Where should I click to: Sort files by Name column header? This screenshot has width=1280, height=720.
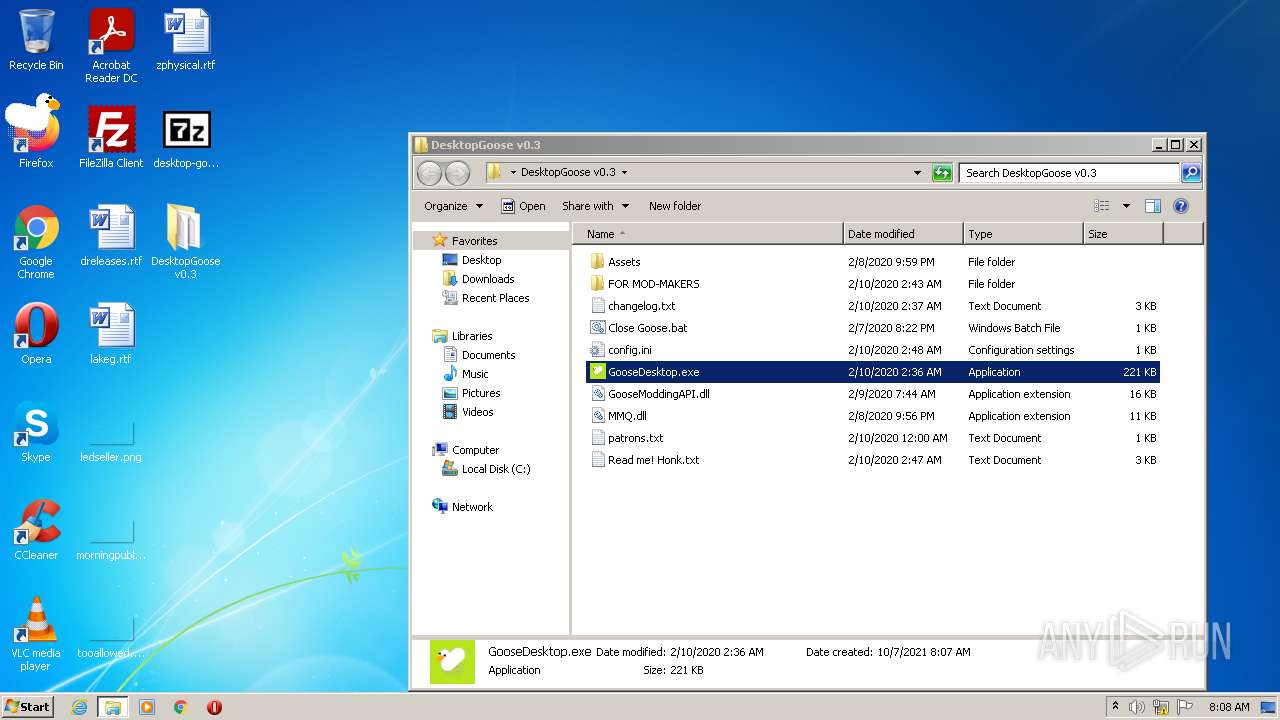(x=707, y=234)
